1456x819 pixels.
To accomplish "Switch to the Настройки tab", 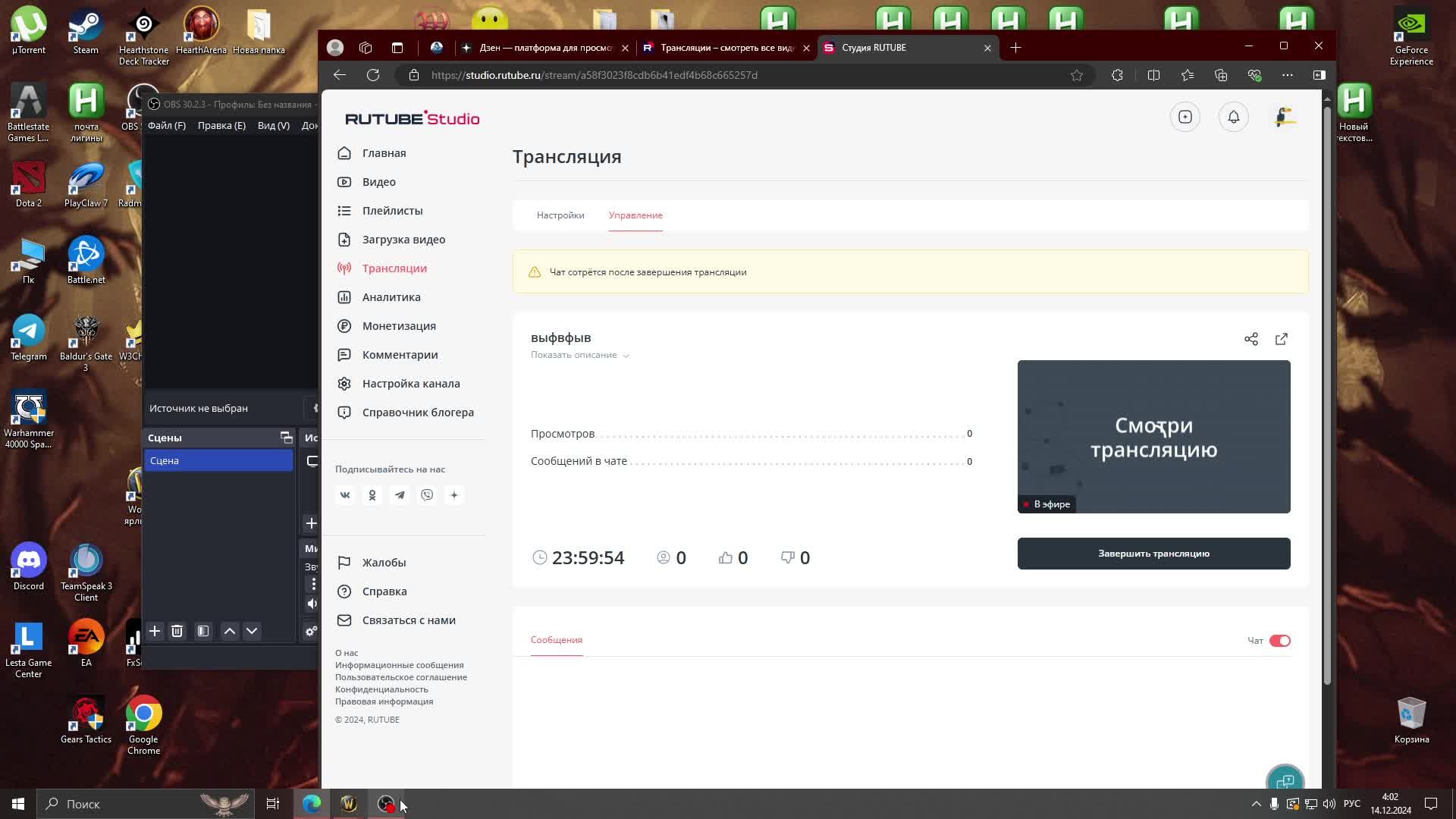I will point(560,215).
